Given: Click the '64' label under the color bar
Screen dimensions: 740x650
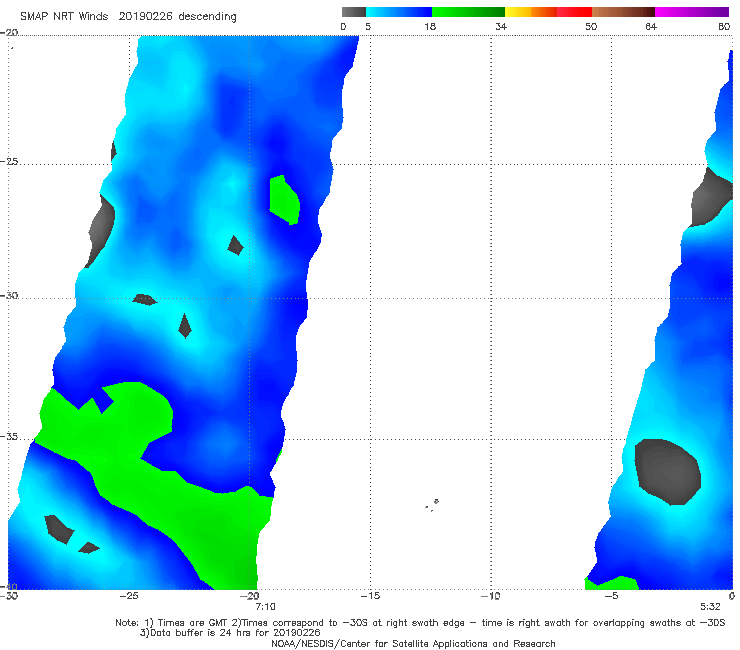Looking at the screenshot, I should tap(651, 27).
